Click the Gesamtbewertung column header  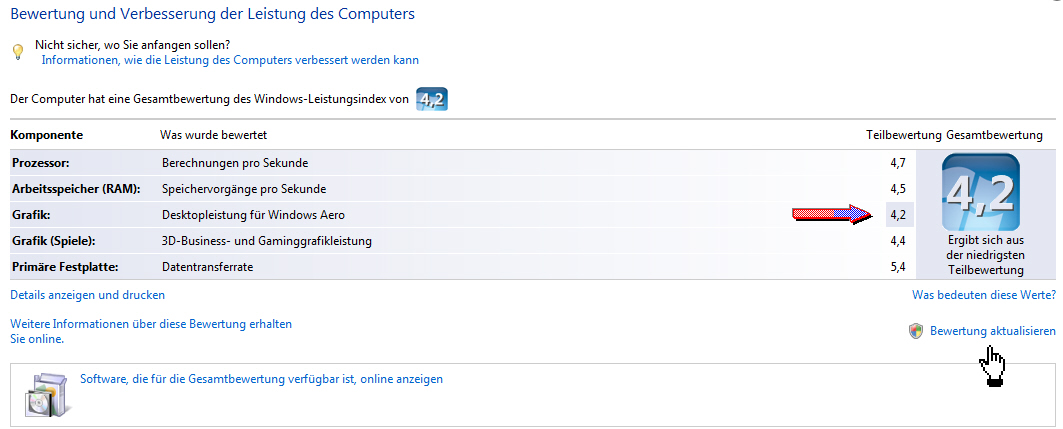click(994, 135)
